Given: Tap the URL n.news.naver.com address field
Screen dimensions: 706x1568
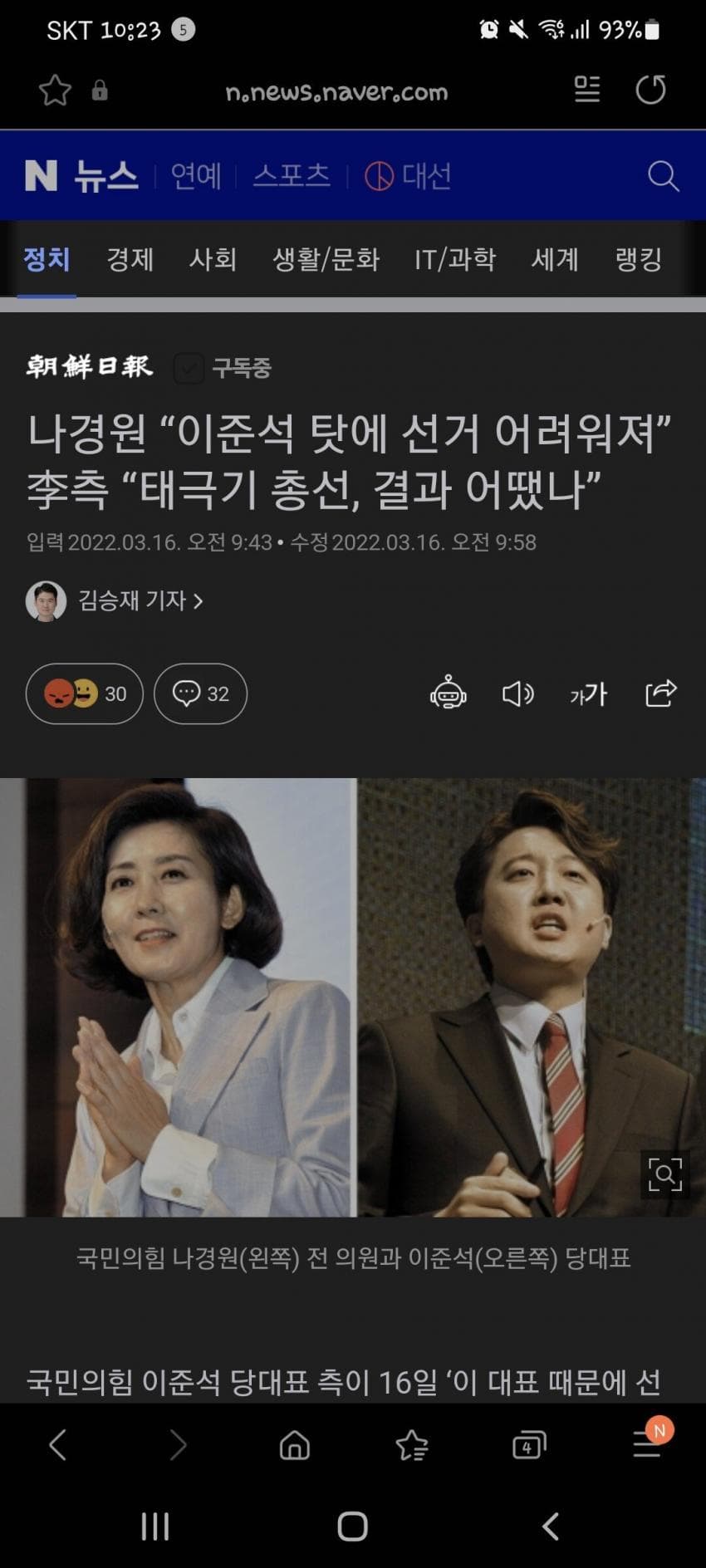Looking at the screenshot, I should (336, 91).
